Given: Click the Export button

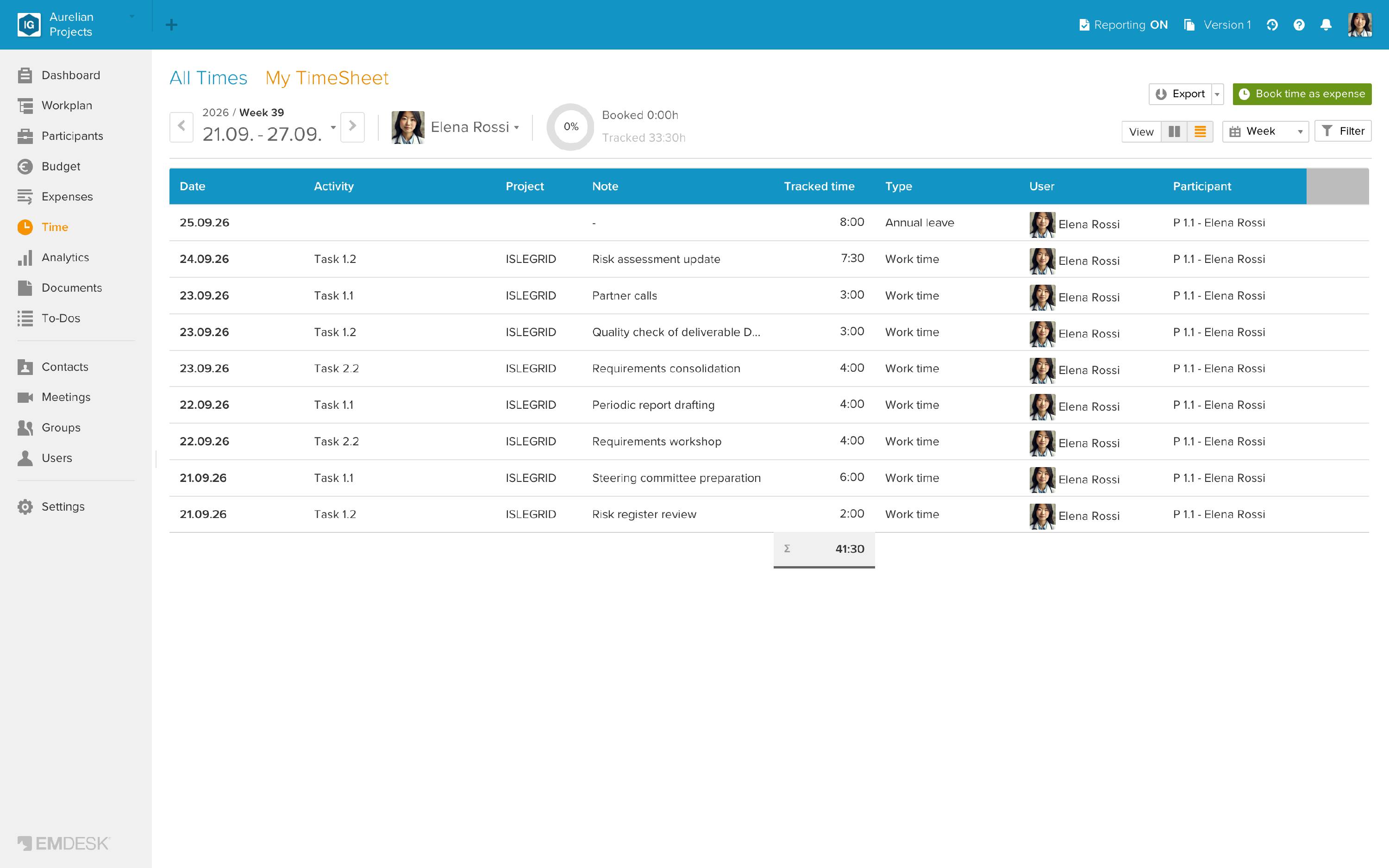Looking at the screenshot, I should coord(1180,94).
